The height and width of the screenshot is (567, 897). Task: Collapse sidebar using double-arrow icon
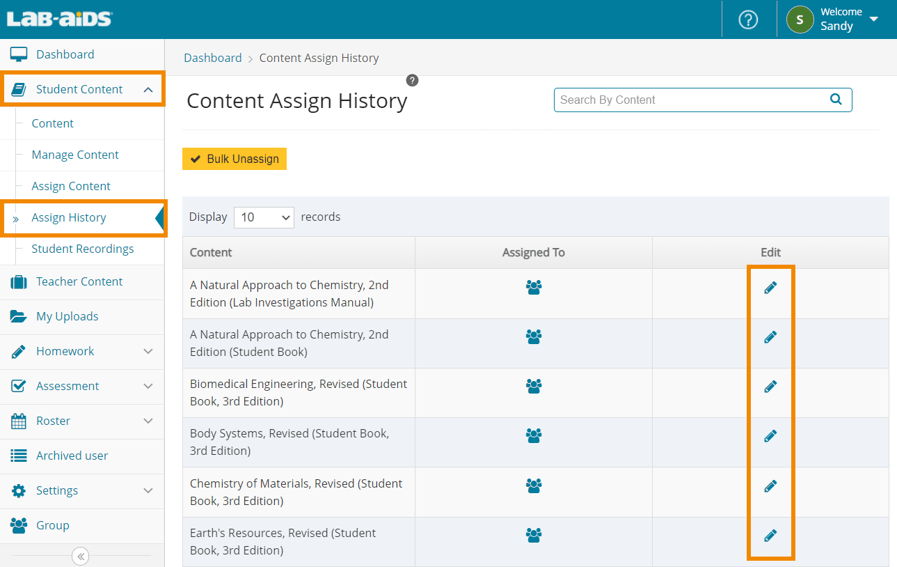[x=81, y=556]
